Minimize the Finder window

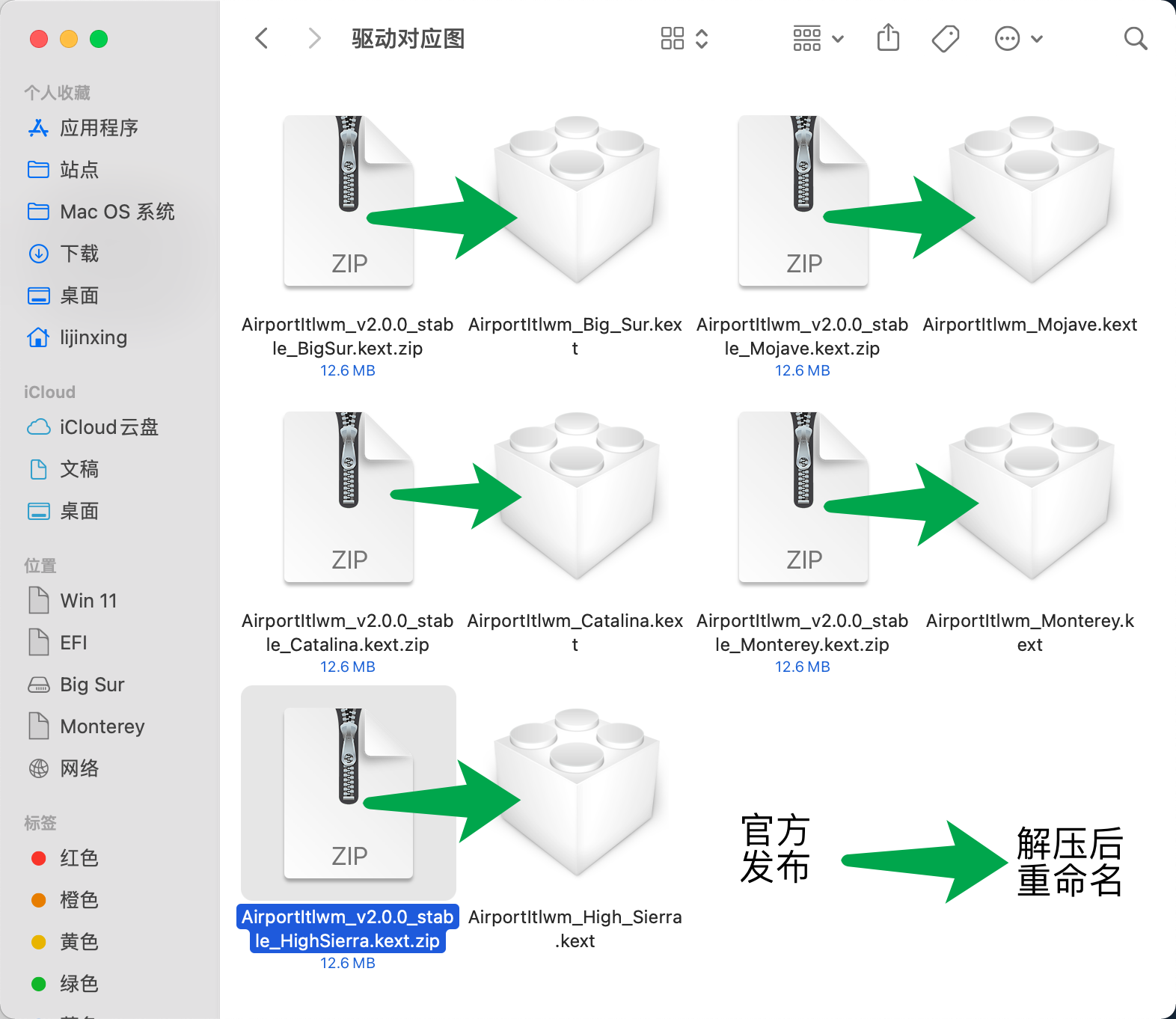[x=69, y=39]
